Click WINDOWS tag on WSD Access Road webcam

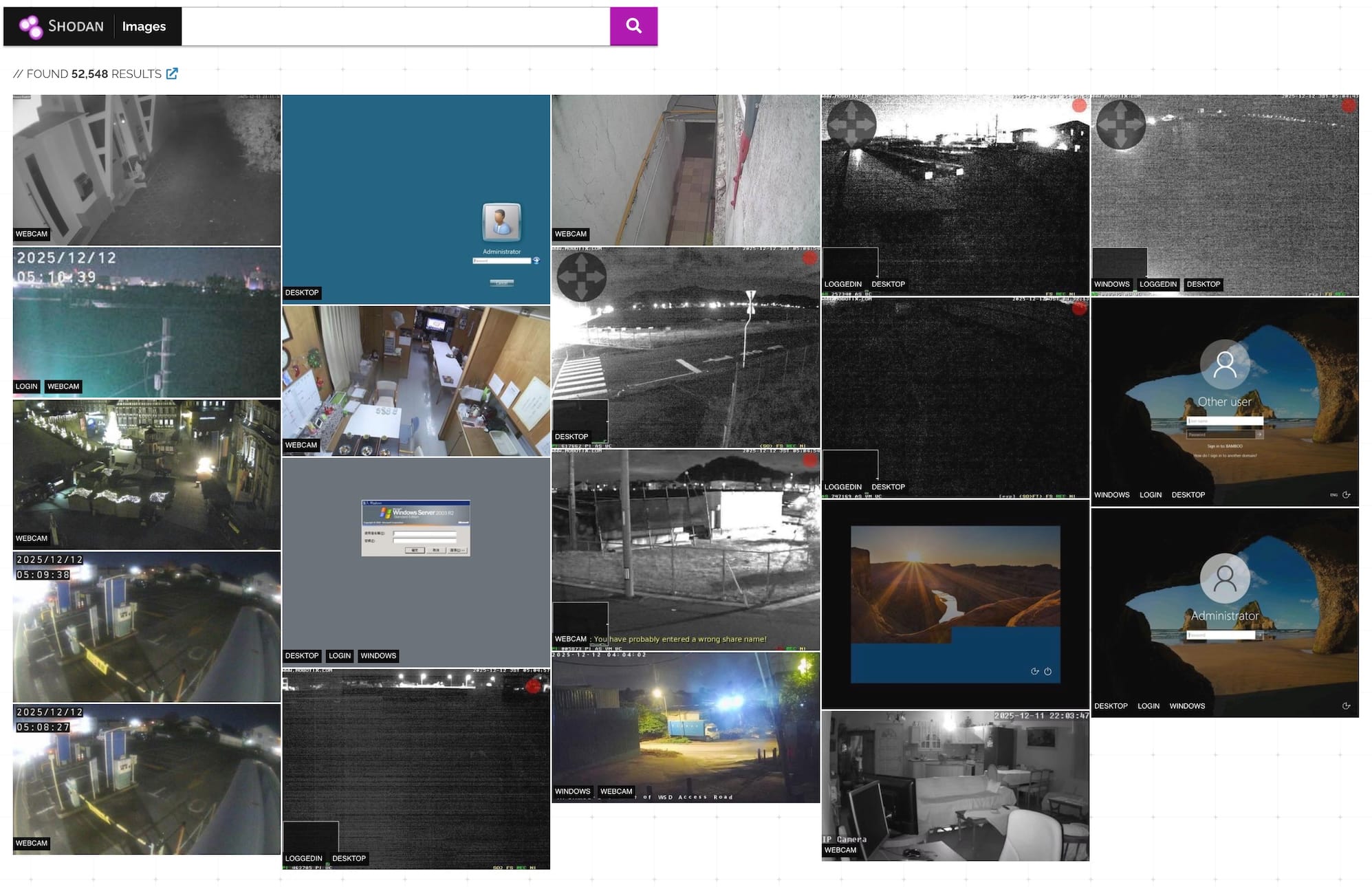[573, 791]
